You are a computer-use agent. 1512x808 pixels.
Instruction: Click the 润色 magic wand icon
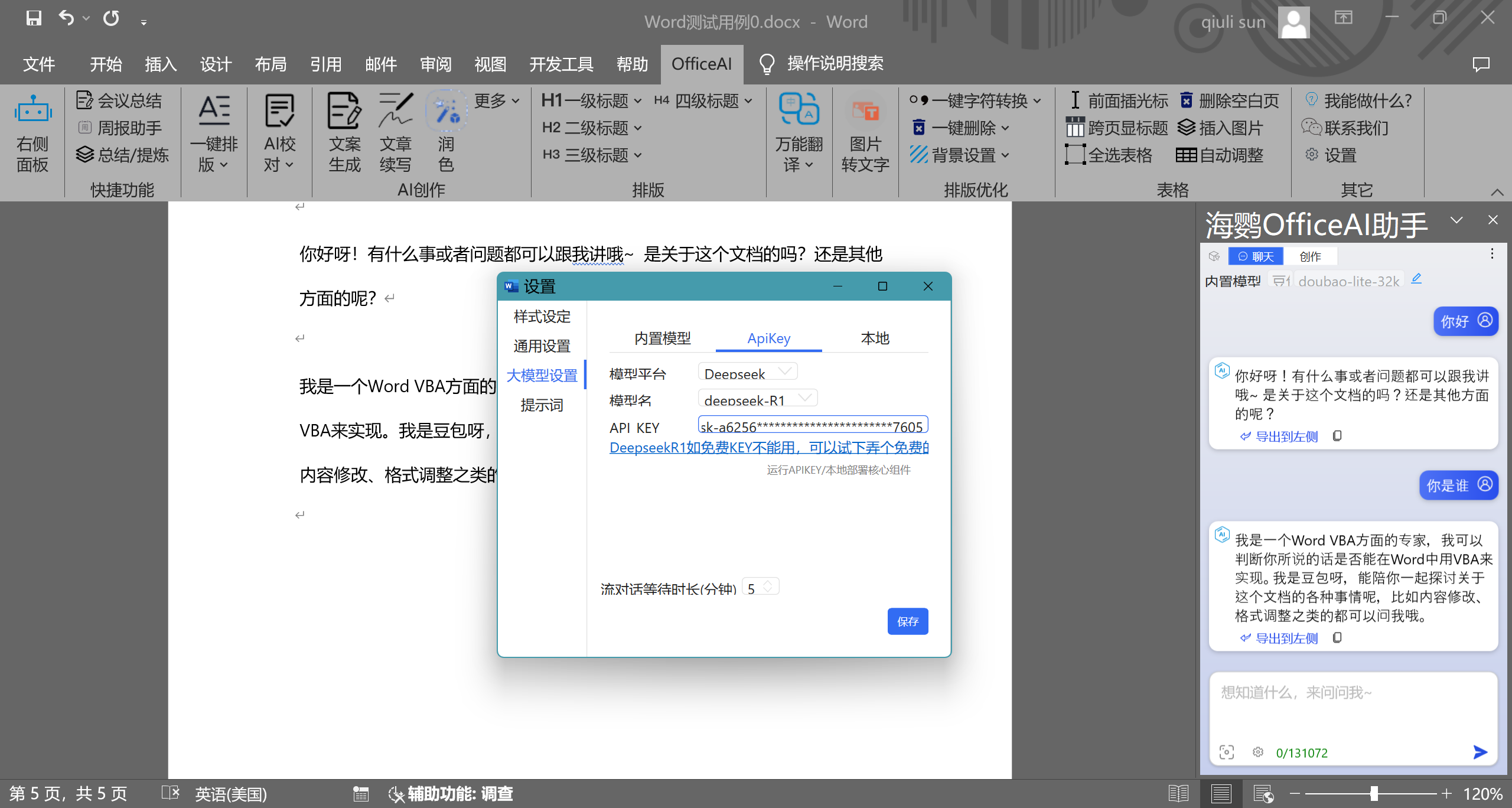coord(446,111)
